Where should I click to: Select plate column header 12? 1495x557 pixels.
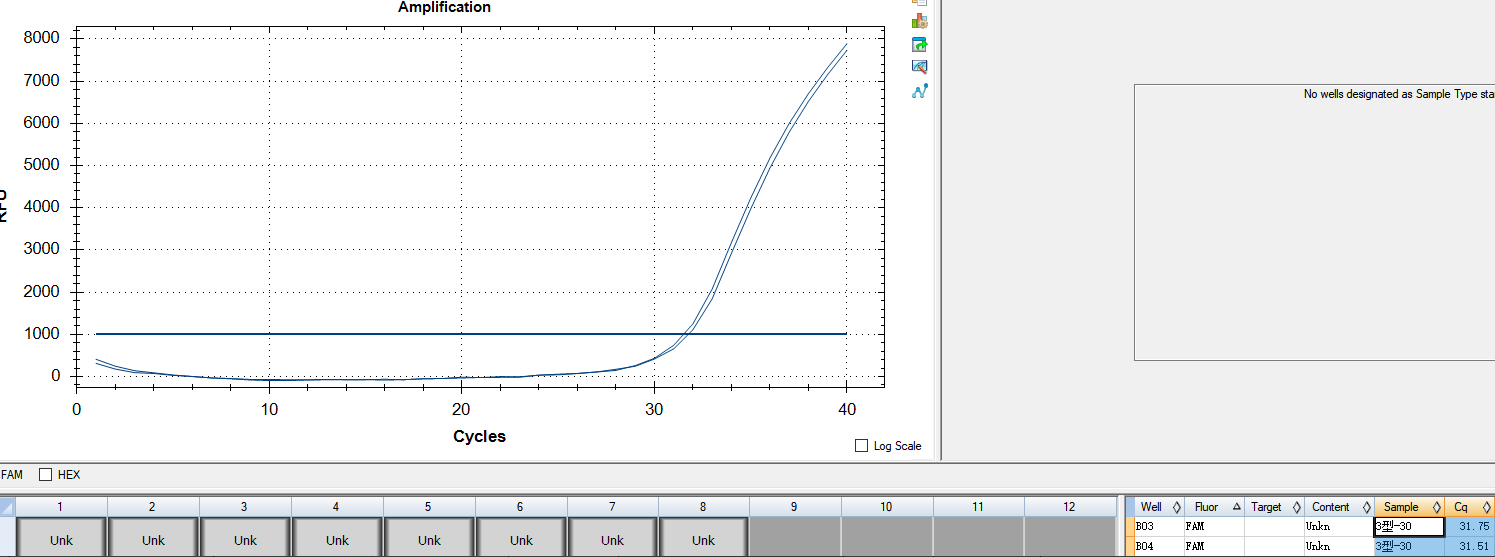tap(1070, 507)
